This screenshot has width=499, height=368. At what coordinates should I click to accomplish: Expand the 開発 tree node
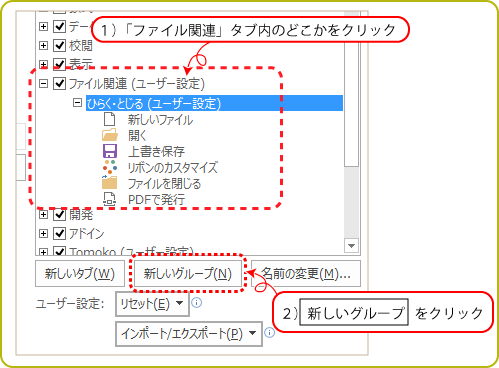[x=43, y=214]
